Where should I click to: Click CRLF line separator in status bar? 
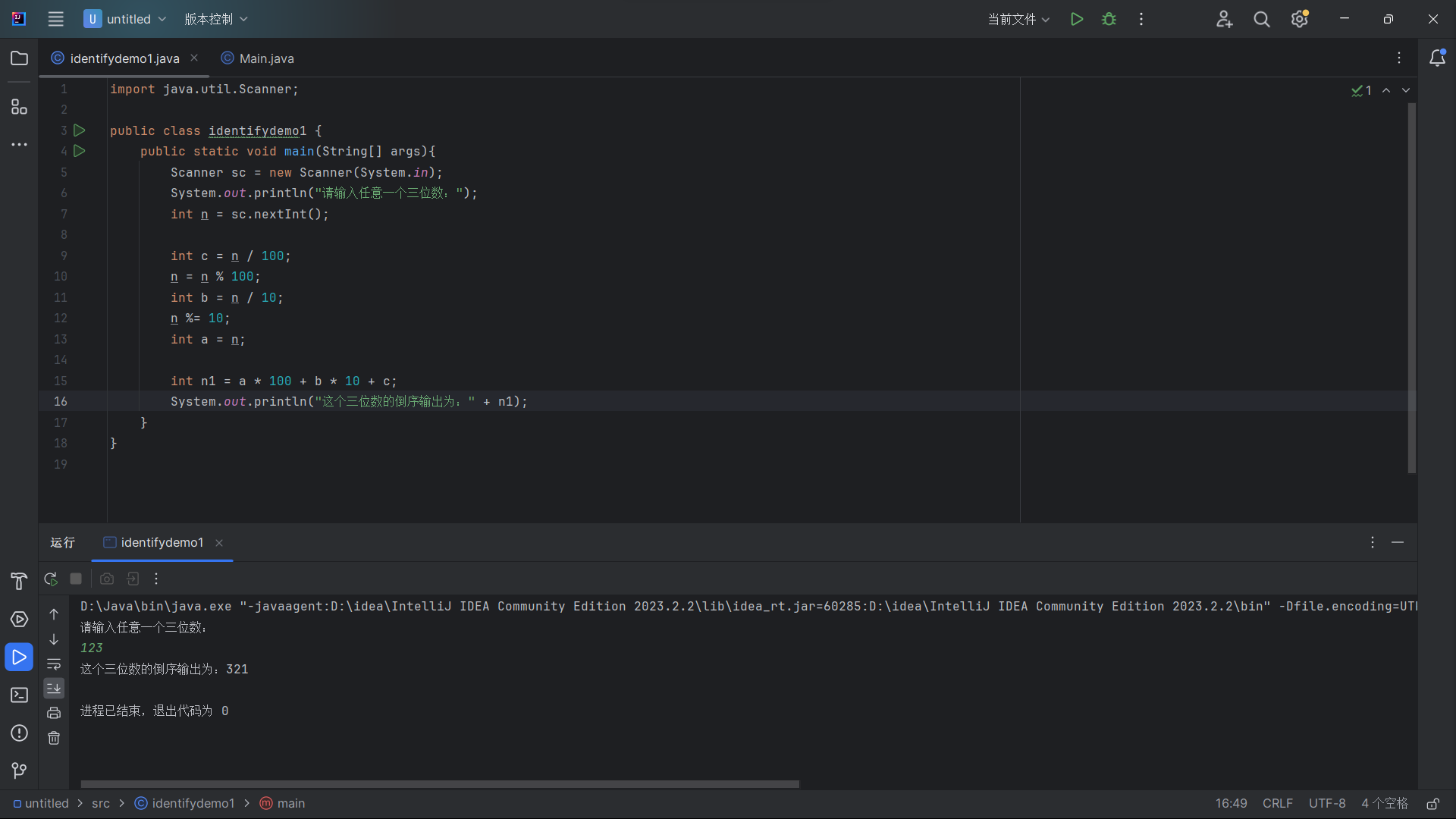[x=1277, y=803]
